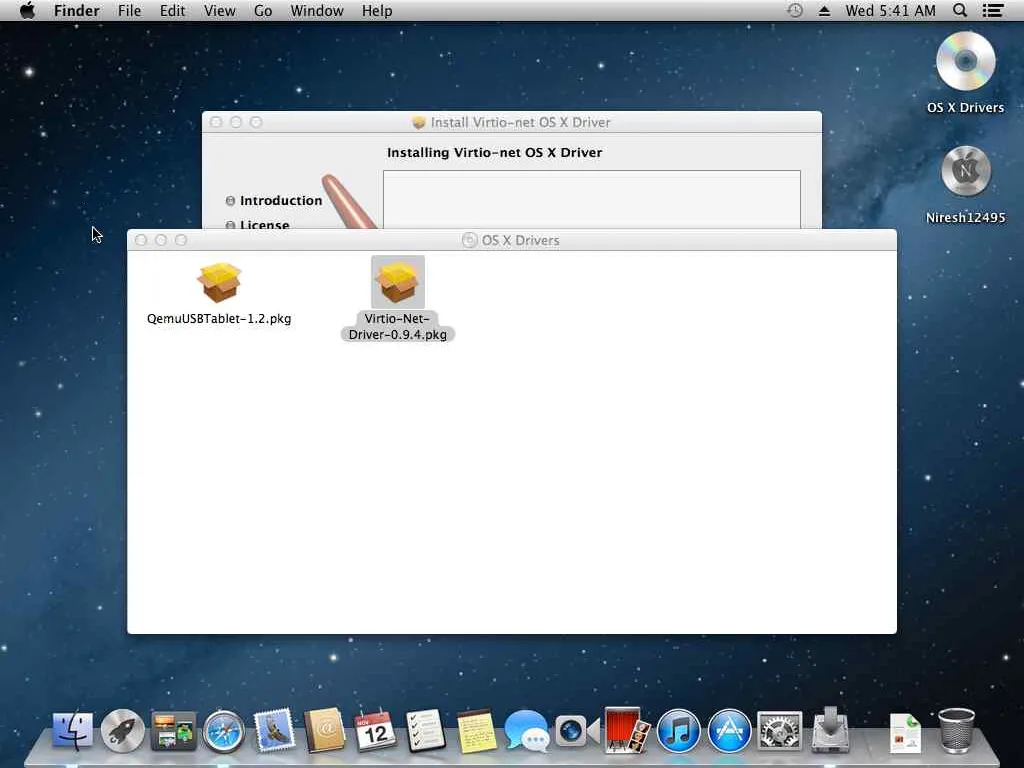Open System Preferences from the Dock
1024x768 pixels.
pos(779,730)
